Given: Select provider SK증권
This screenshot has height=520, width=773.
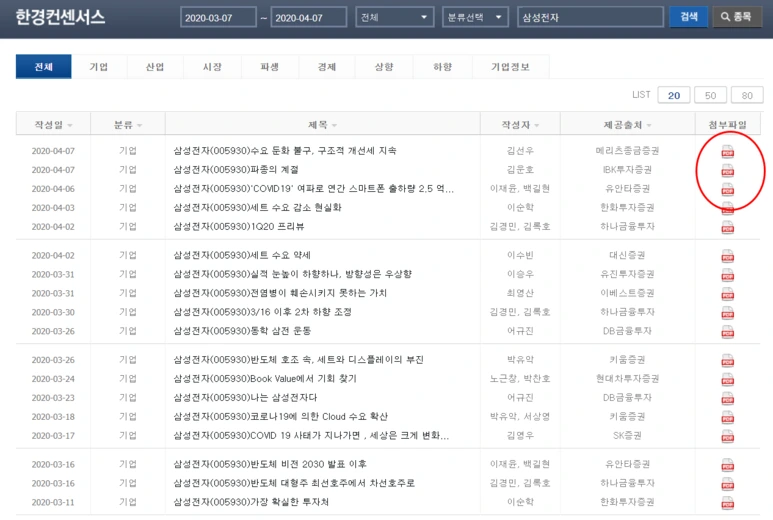Looking at the screenshot, I should [627, 435].
